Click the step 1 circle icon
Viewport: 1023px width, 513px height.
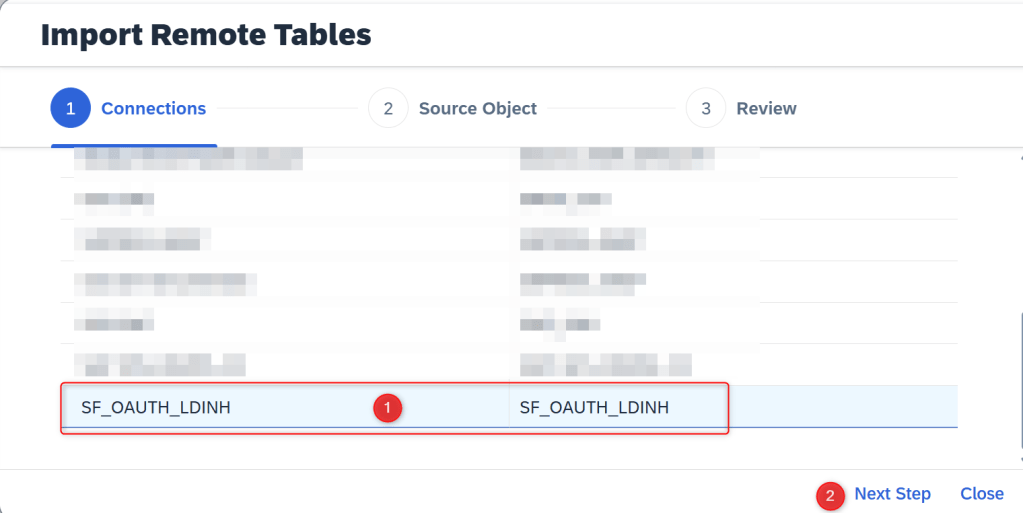(70, 109)
